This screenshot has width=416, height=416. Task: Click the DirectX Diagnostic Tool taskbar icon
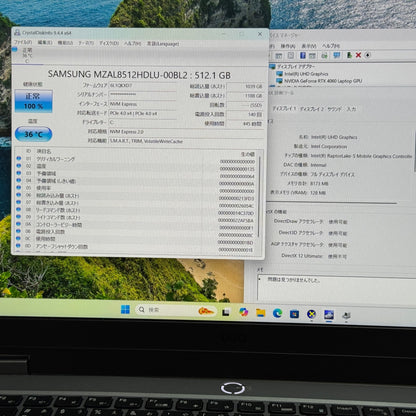pyautogui.click(x=311, y=314)
